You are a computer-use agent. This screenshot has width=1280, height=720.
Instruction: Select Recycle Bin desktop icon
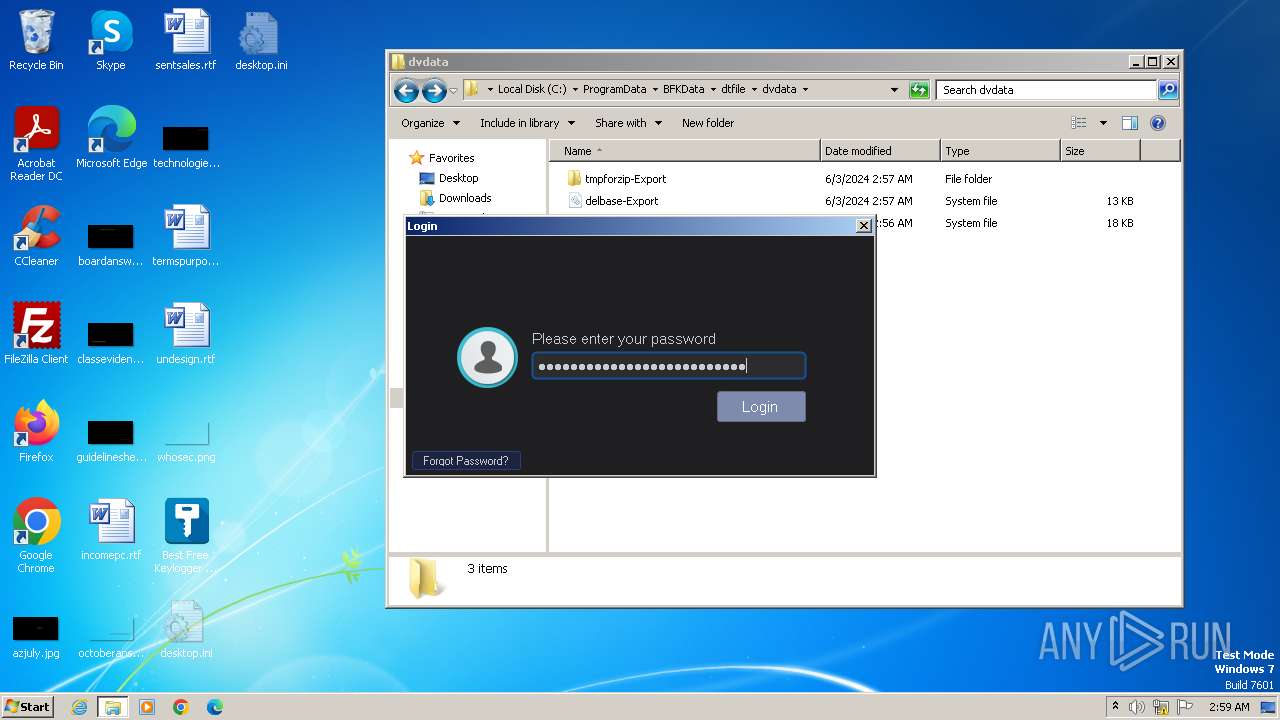point(36,41)
